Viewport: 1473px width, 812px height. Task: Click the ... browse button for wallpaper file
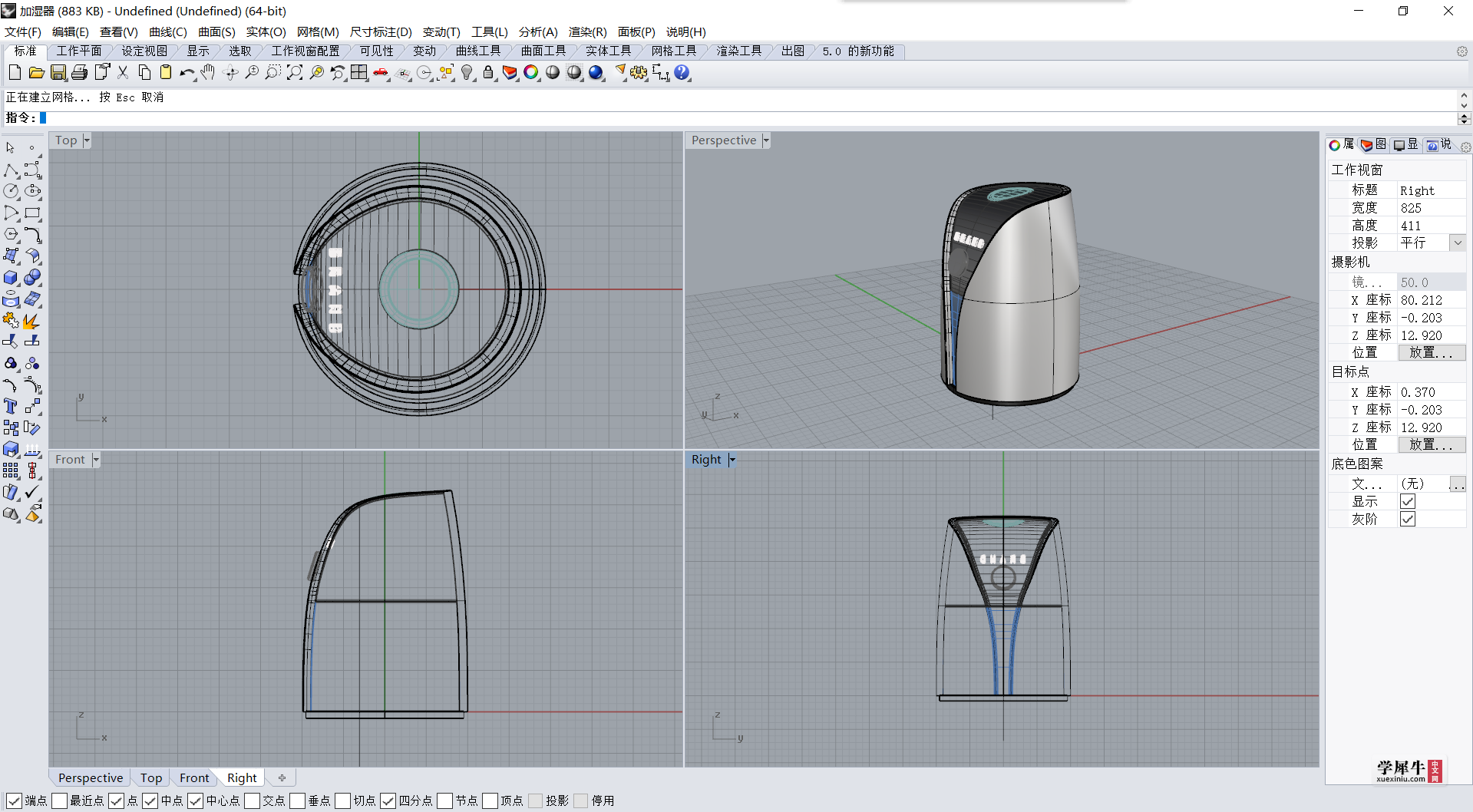click(x=1457, y=484)
